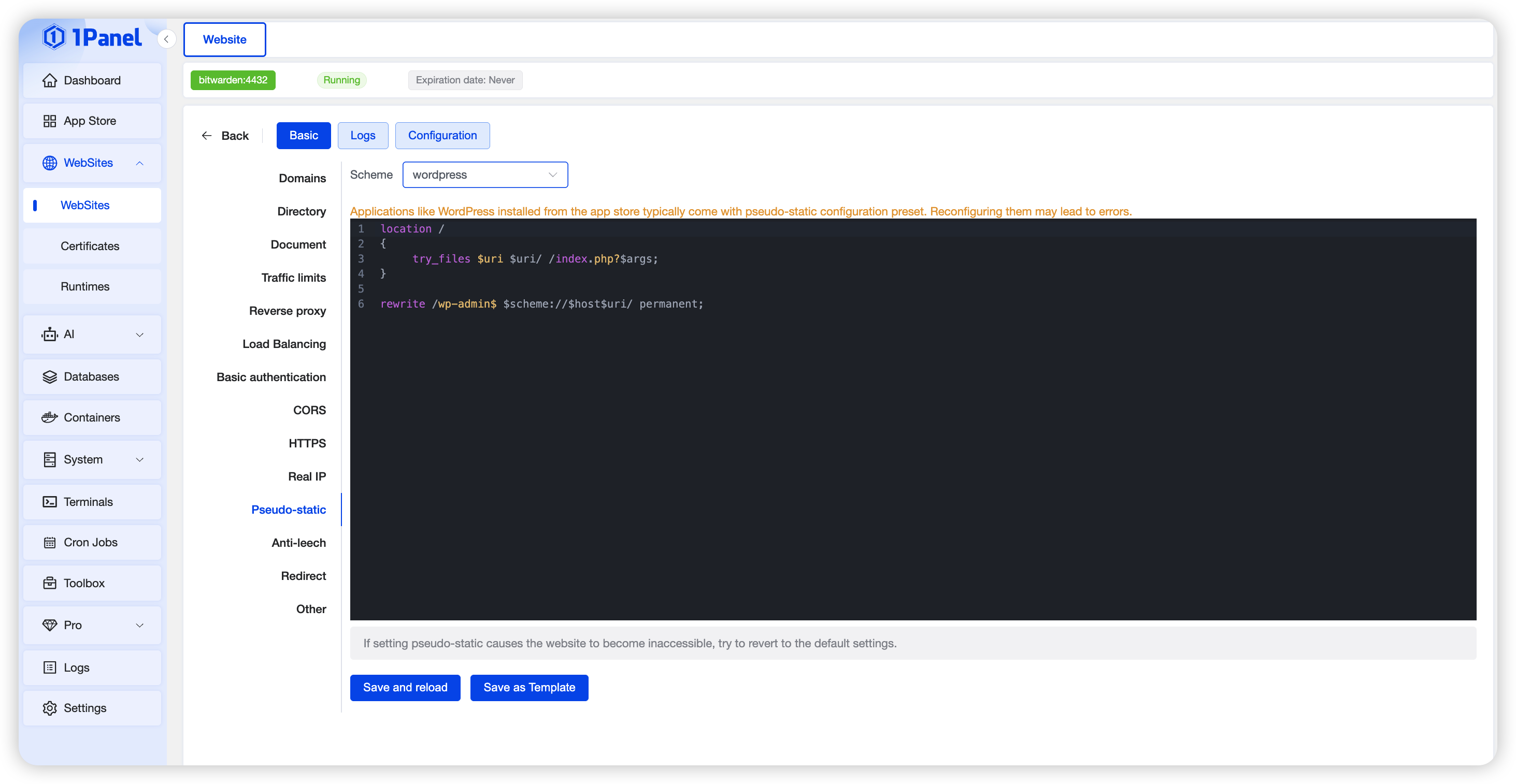The height and width of the screenshot is (784, 1516).
Task: Open the Reverse proxy settings section
Action: [287, 311]
